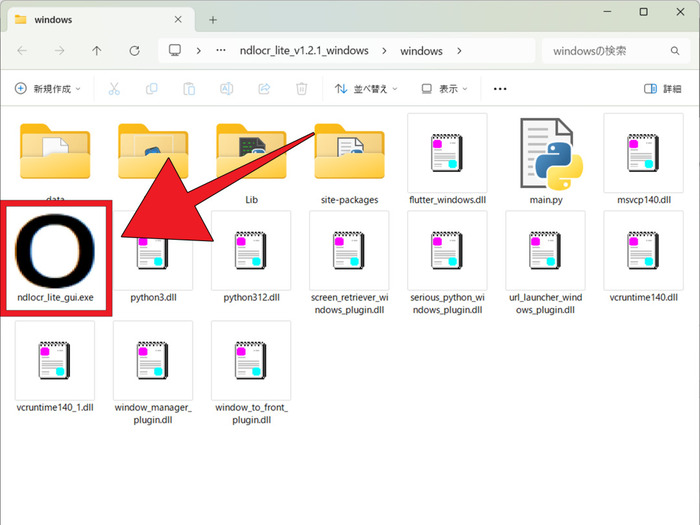Click the Delete trash icon

[302, 89]
